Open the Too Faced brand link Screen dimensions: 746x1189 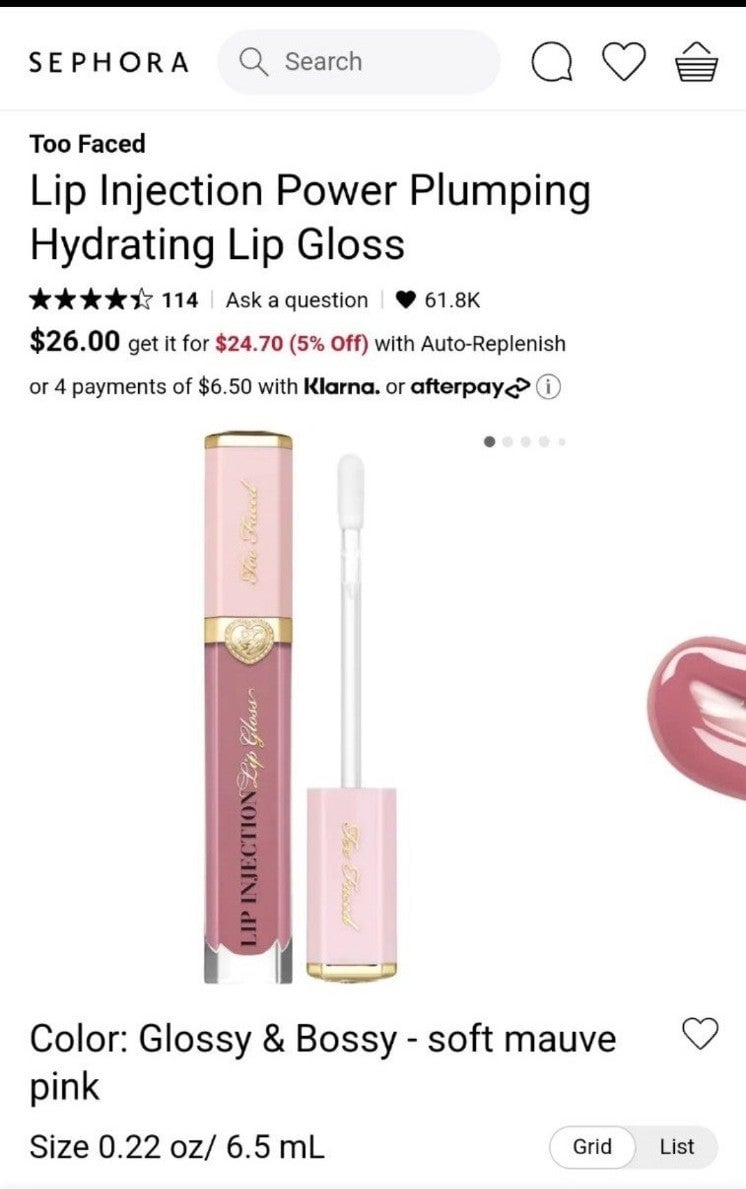click(87, 143)
